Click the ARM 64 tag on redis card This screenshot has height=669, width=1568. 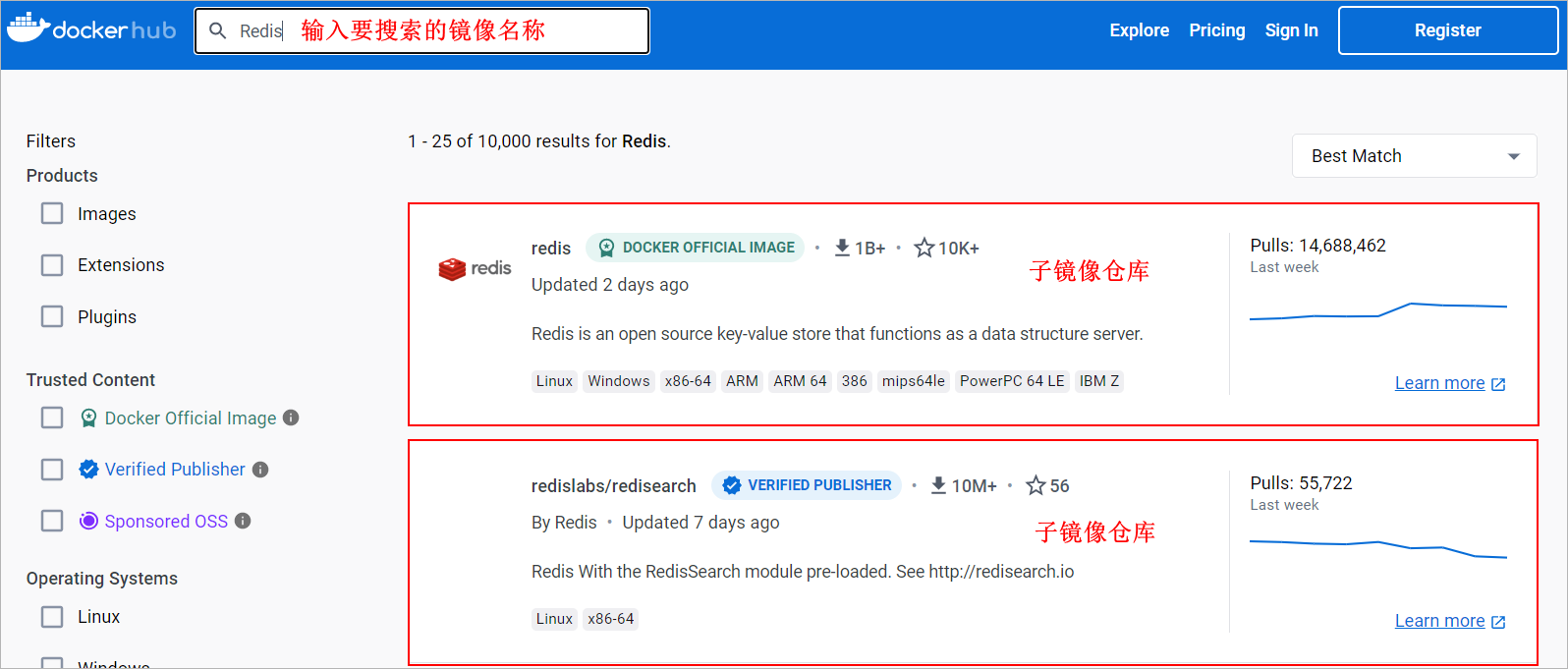800,381
